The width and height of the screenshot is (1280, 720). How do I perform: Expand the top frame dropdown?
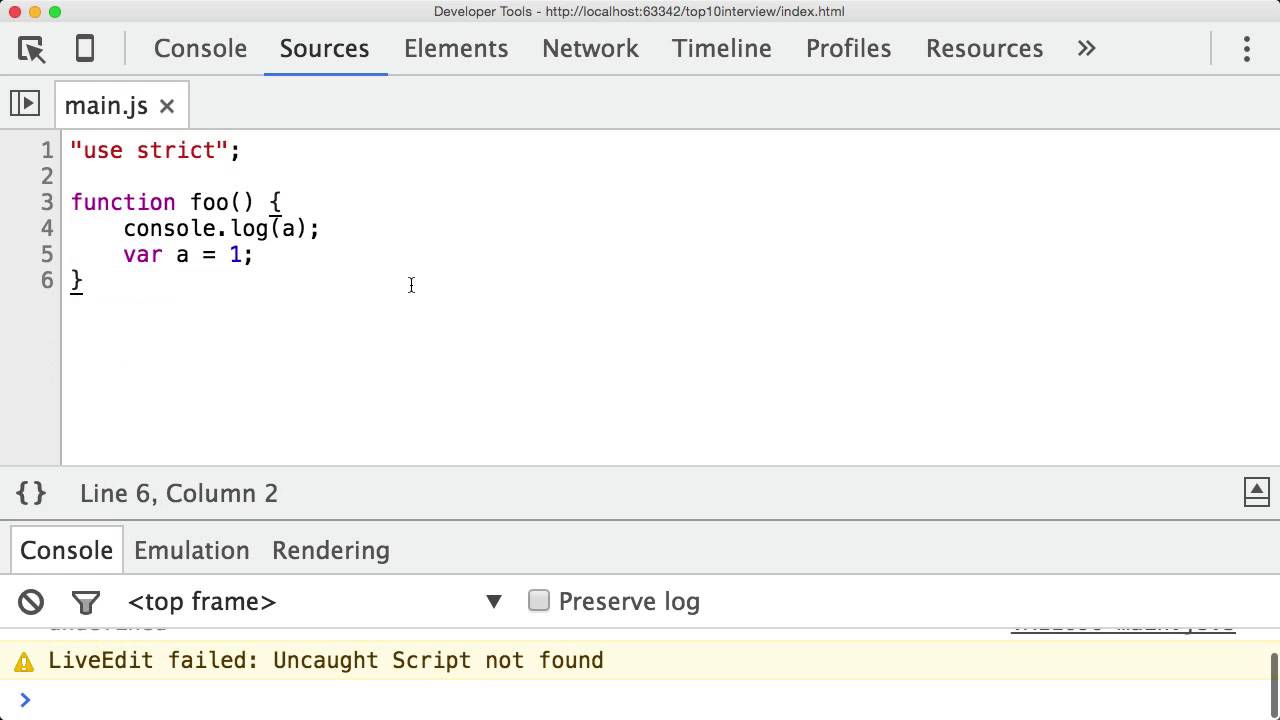pos(493,602)
